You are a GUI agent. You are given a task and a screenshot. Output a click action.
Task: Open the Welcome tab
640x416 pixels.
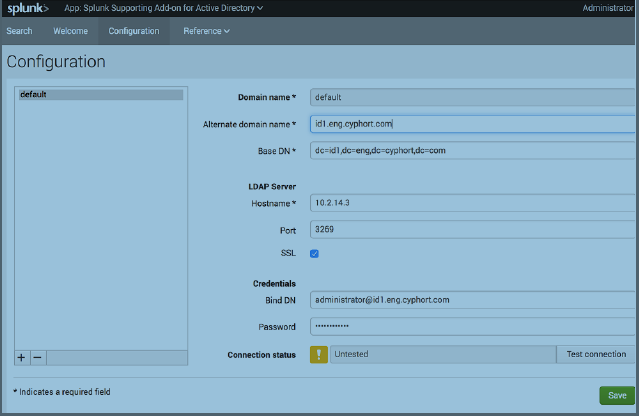(71, 31)
